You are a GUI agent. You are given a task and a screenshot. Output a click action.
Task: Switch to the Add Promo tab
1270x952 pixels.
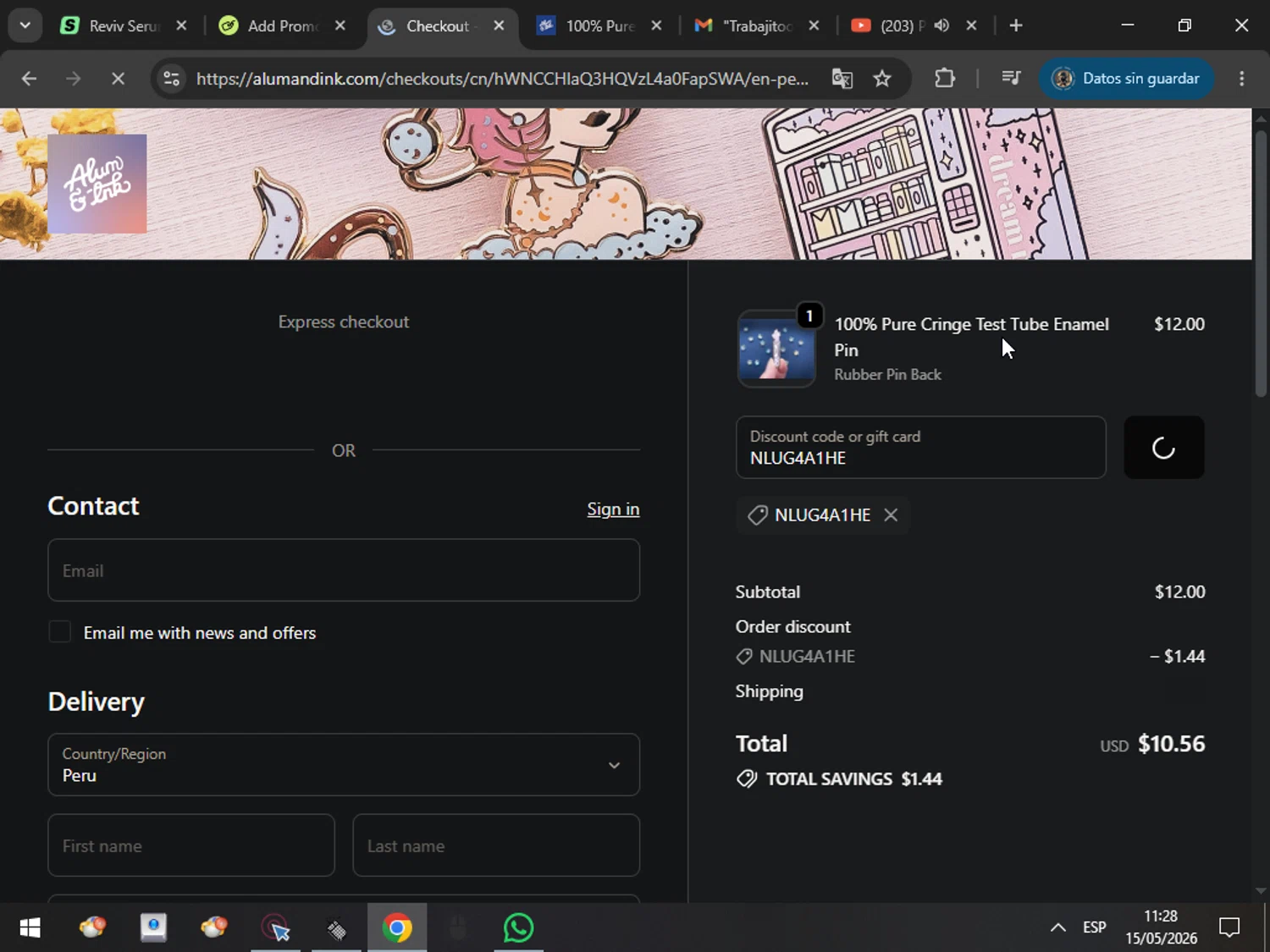tap(281, 26)
